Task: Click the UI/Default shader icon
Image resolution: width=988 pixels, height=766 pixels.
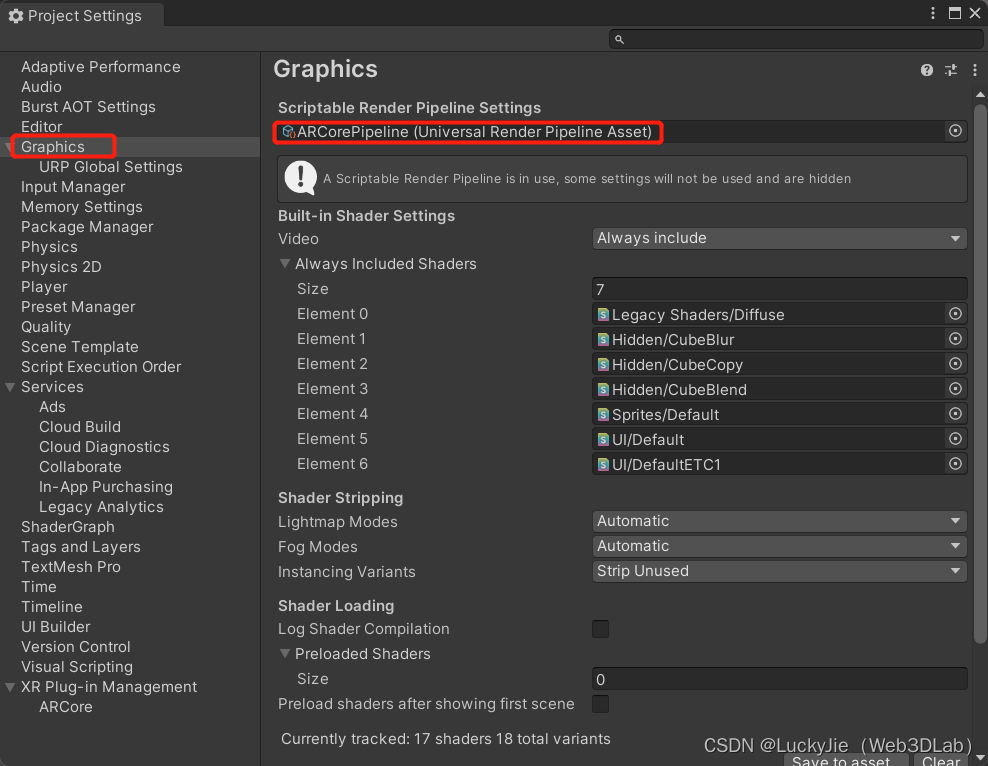Action: coord(603,440)
